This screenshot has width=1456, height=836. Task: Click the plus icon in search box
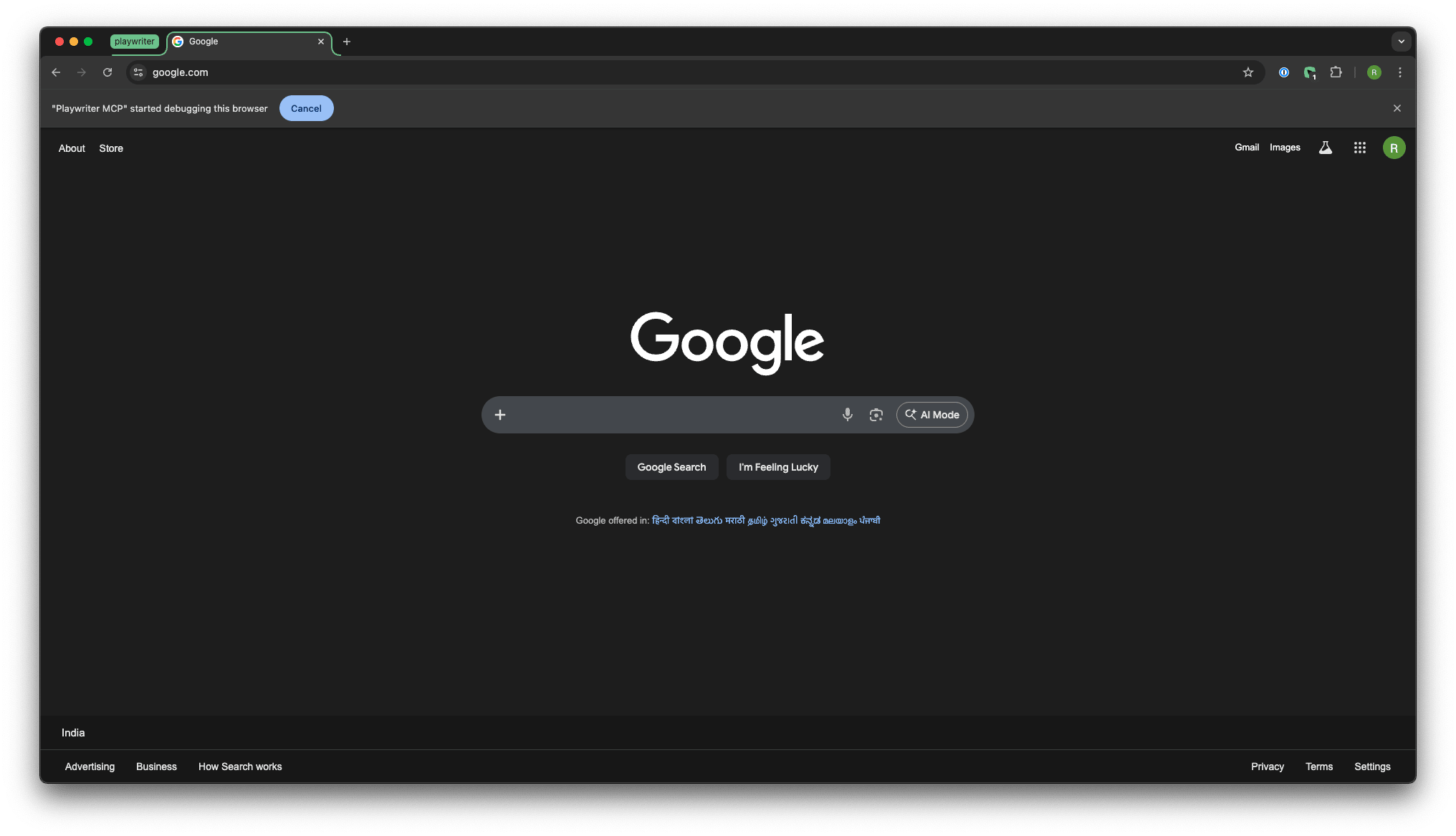[500, 415]
